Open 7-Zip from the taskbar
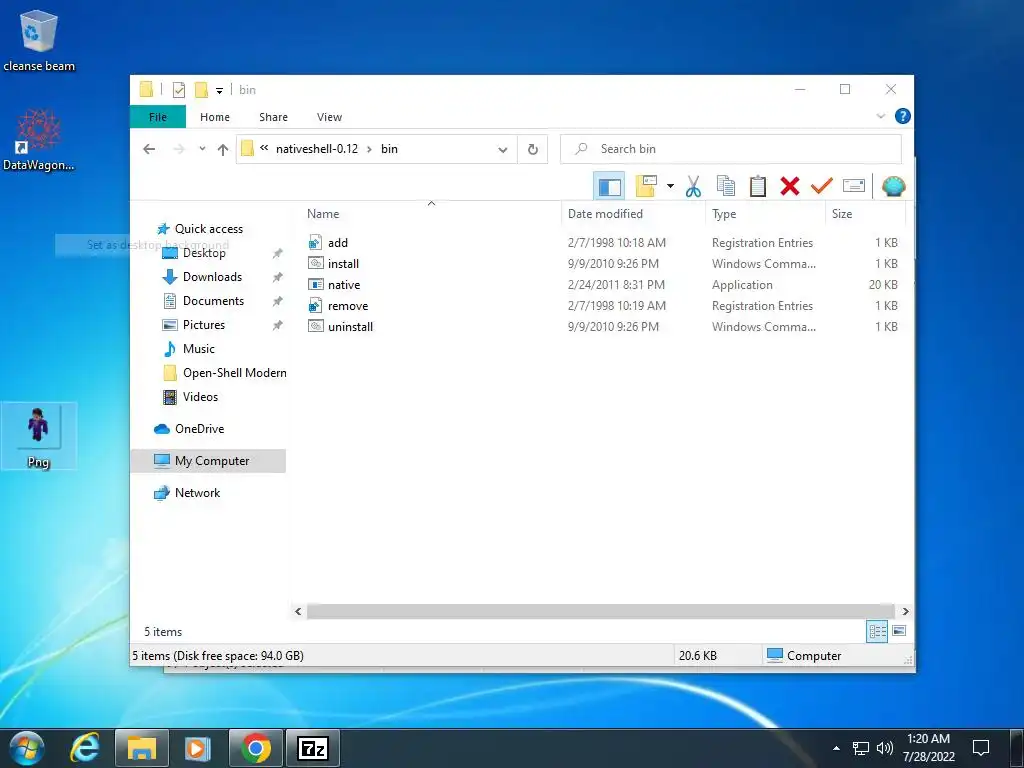 click(313, 748)
